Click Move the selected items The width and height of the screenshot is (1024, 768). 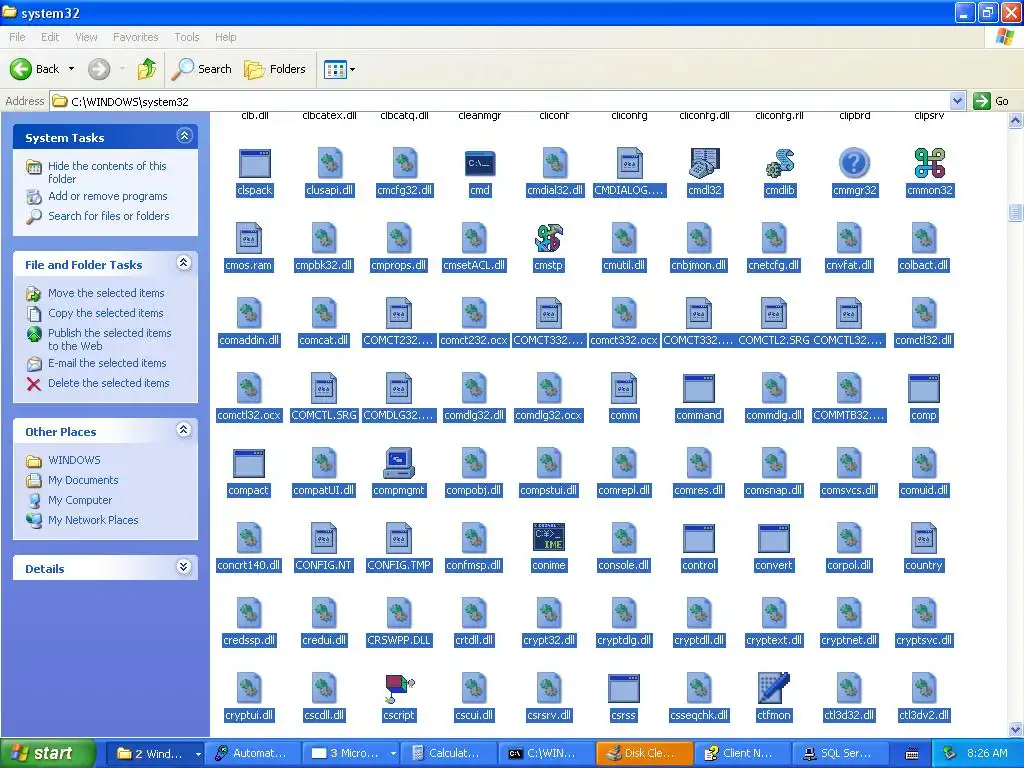(x=106, y=293)
